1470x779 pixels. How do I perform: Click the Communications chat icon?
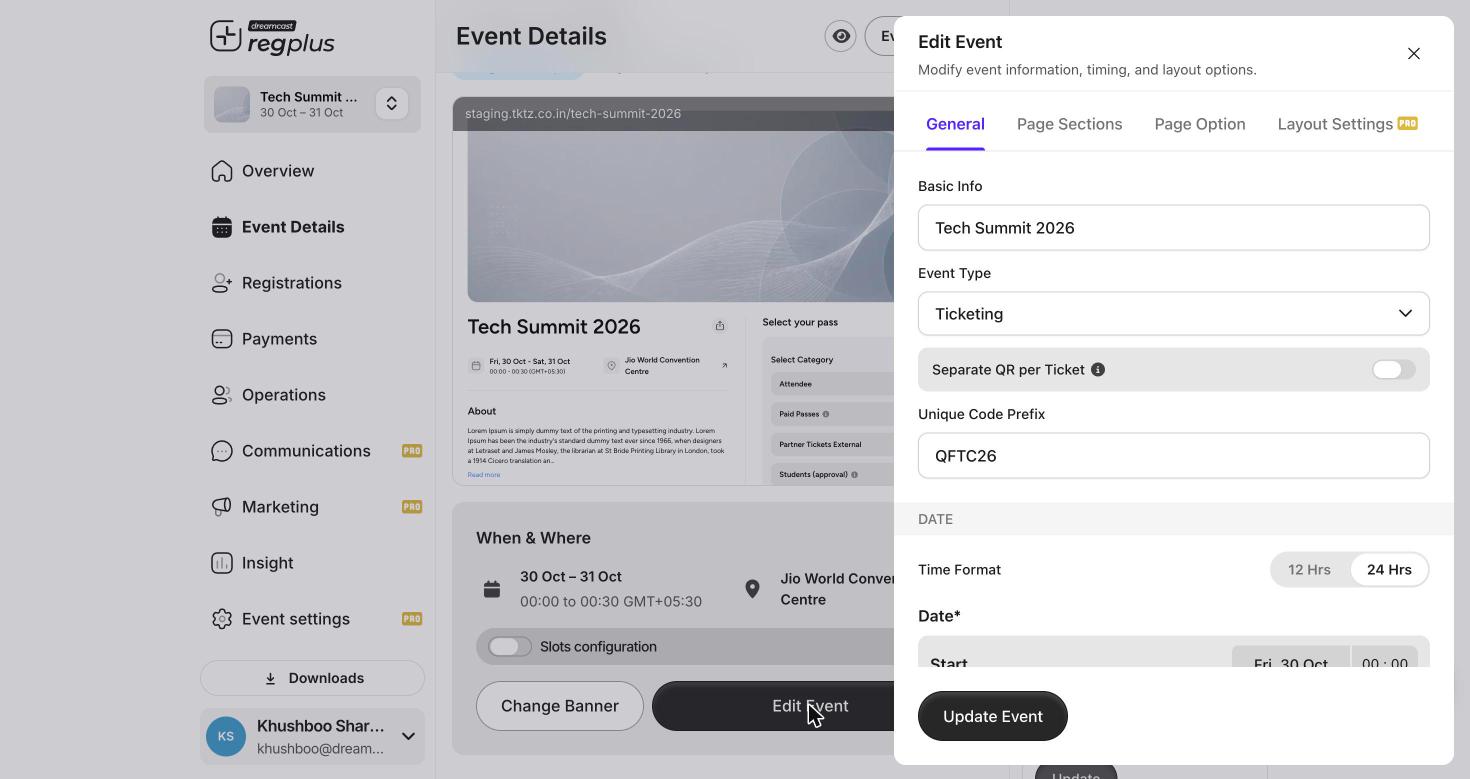pyautogui.click(x=222, y=451)
